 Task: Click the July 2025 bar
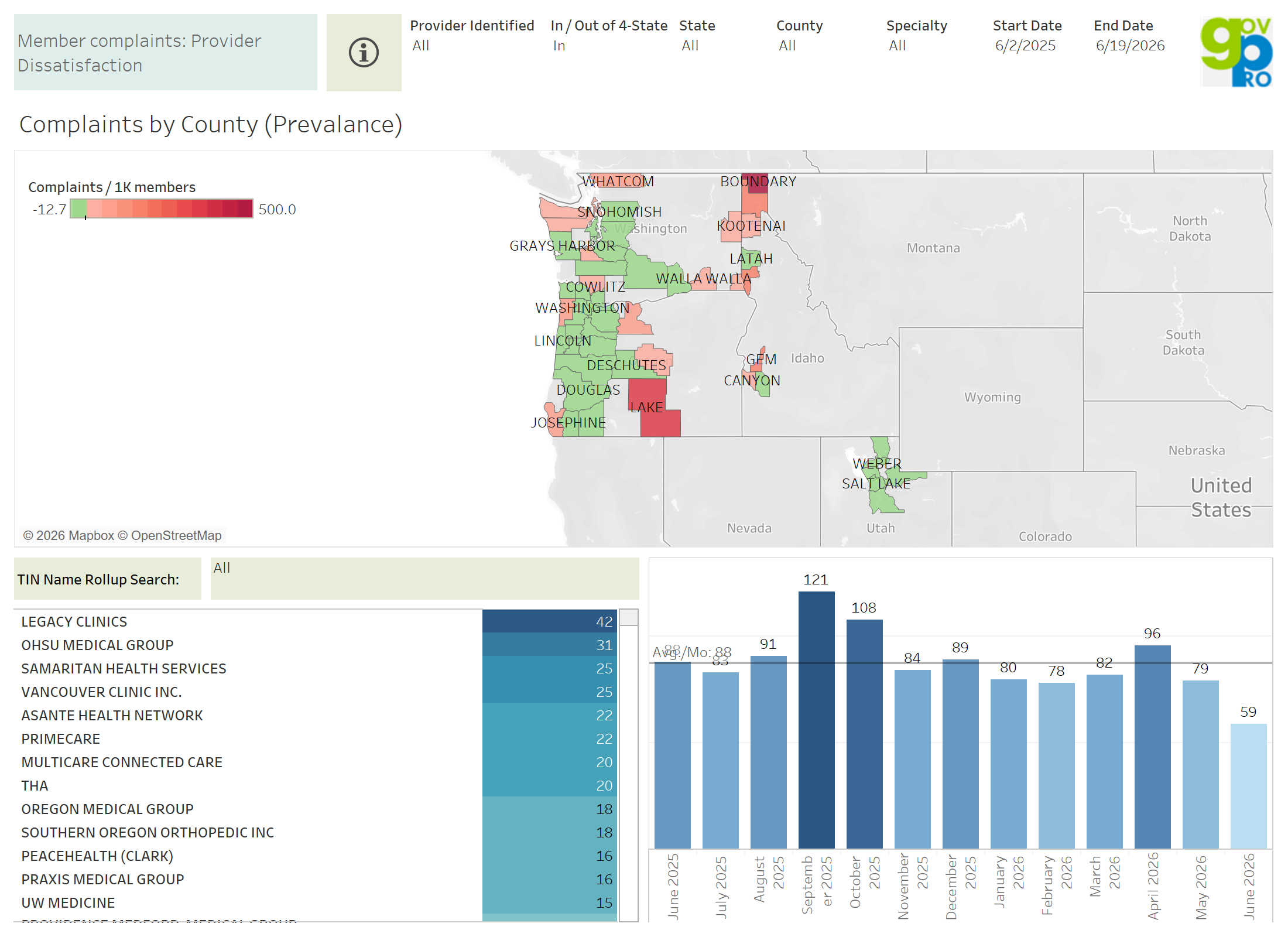click(x=720, y=760)
